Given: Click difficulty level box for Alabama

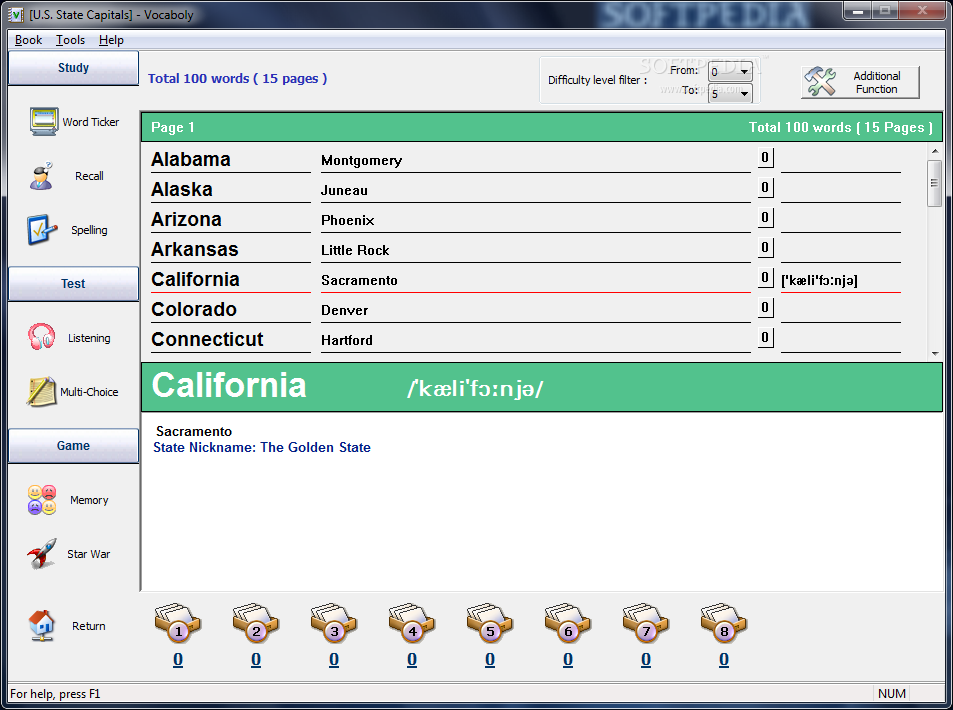Looking at the screenshot, I should (765, 157).
